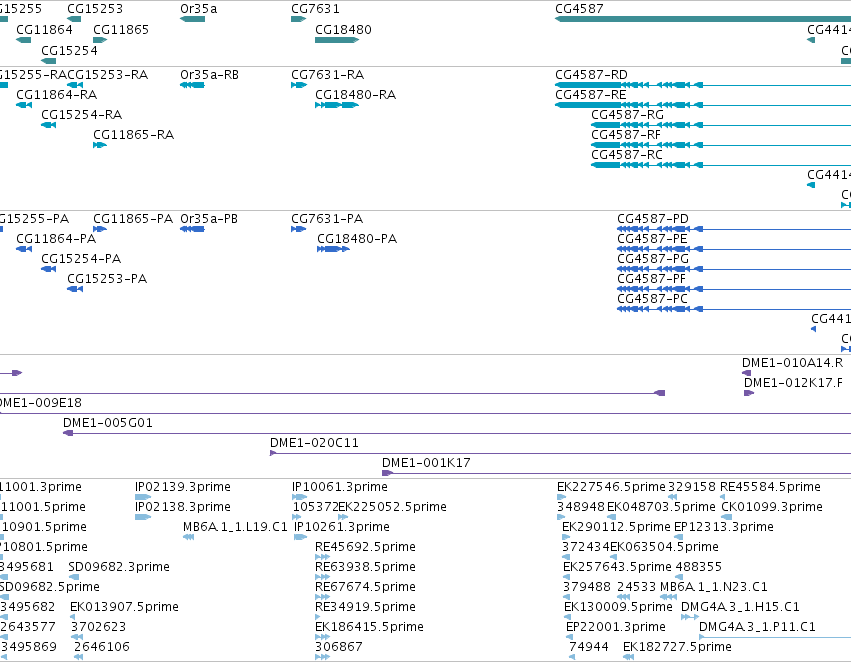This screenshot has width=851, height=662.
Task: Click protein CG4587-PD label
Action: pyautogui.click(x=653, y=219)
